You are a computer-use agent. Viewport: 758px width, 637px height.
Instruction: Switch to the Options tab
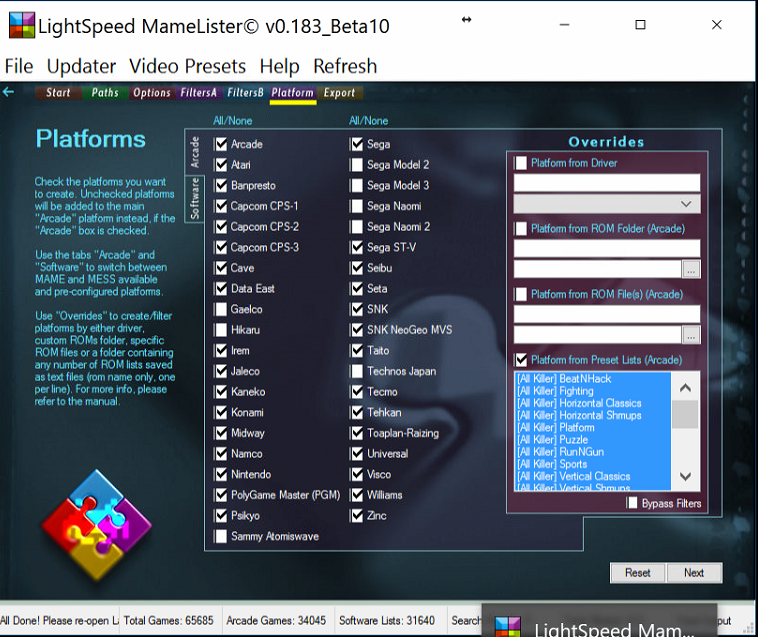click(152, 92)
